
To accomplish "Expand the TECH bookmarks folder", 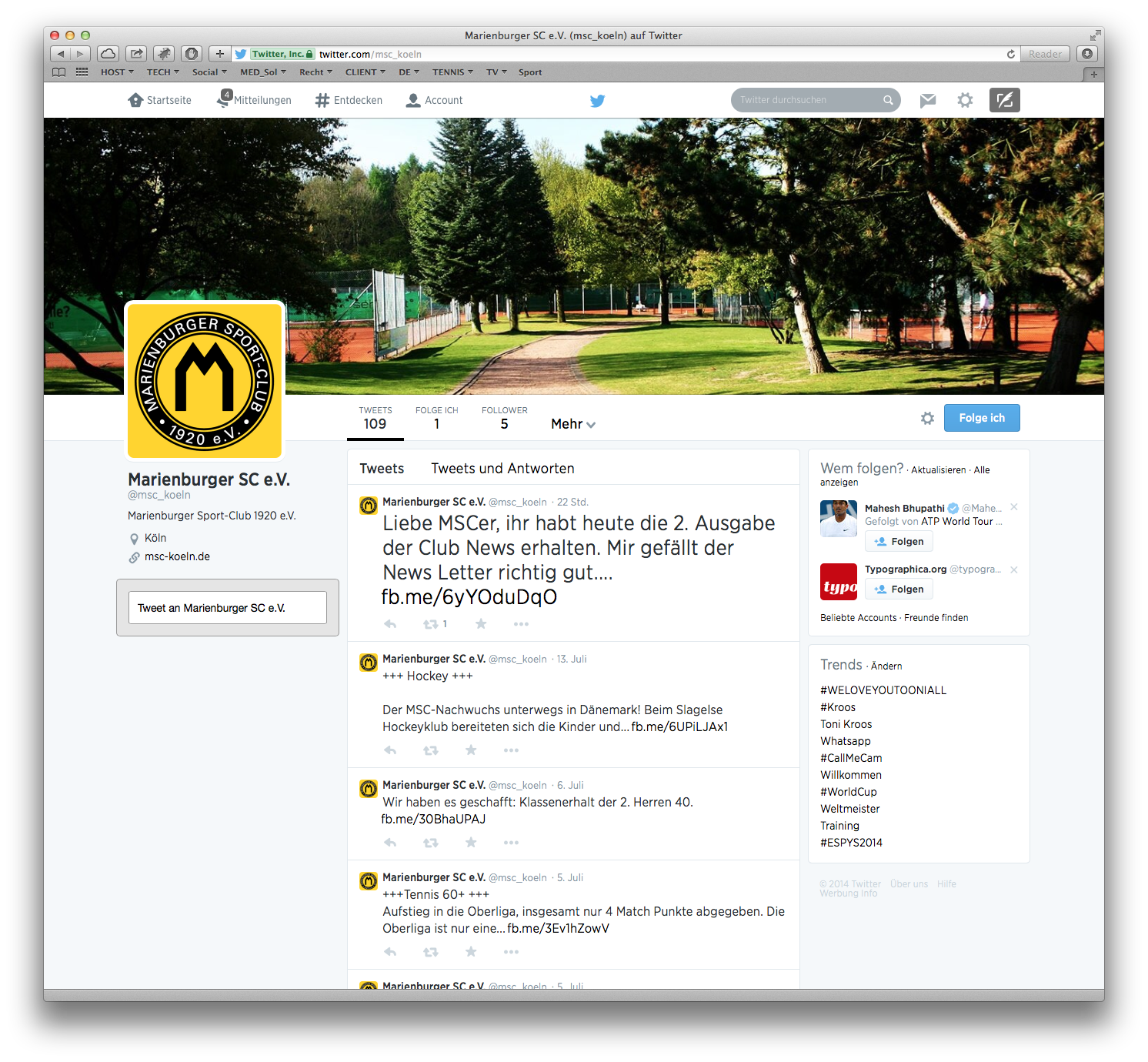I will 163,72.
